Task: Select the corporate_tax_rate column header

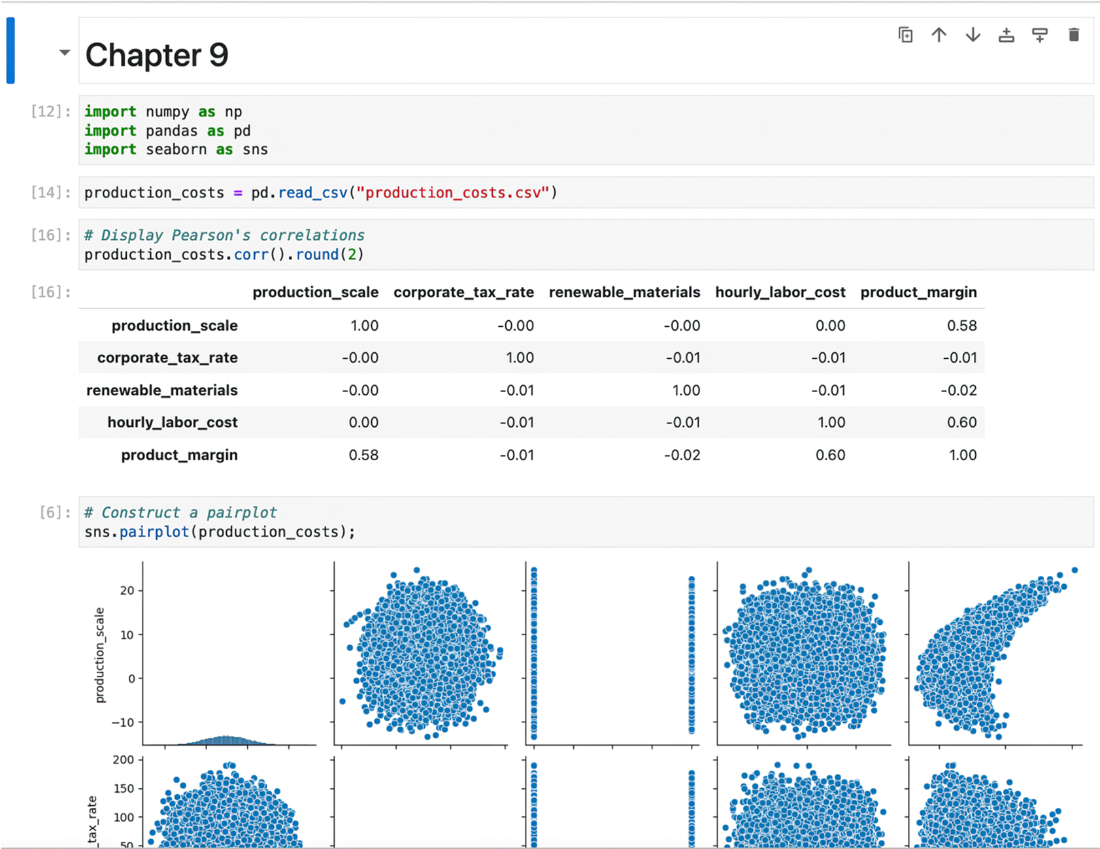Action: 464,292
